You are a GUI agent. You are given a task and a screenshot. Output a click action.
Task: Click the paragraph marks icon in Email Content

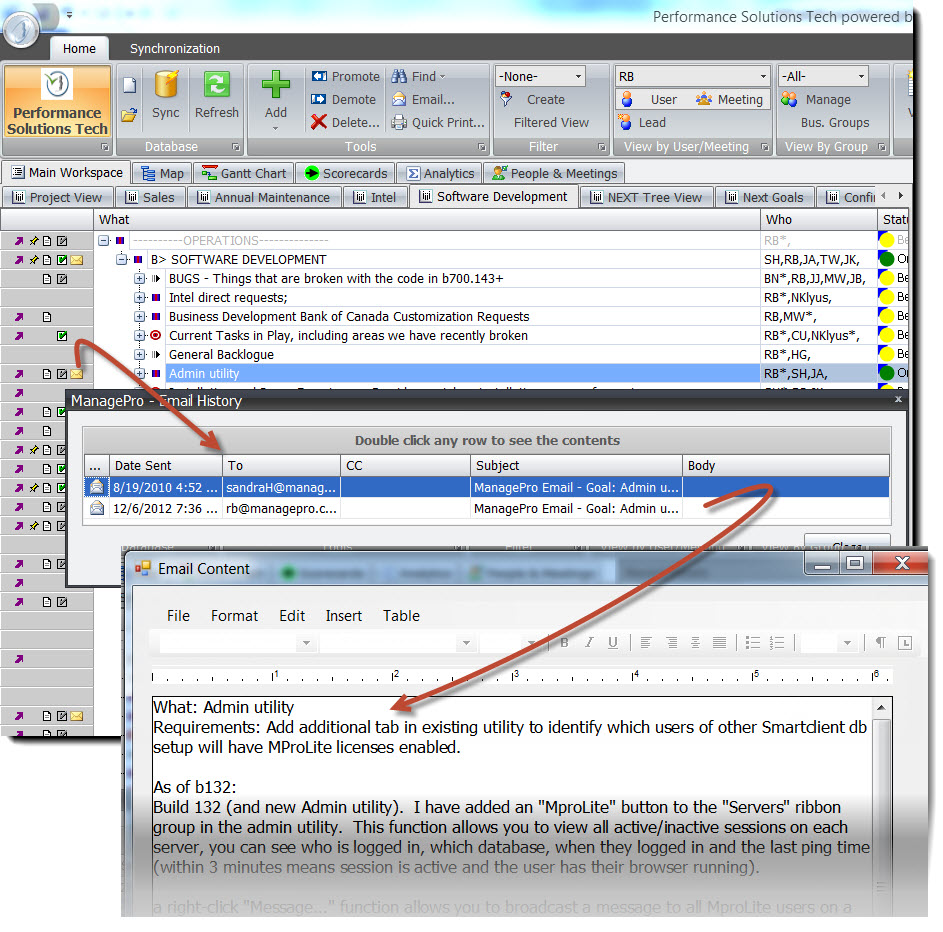click(880, 642)
